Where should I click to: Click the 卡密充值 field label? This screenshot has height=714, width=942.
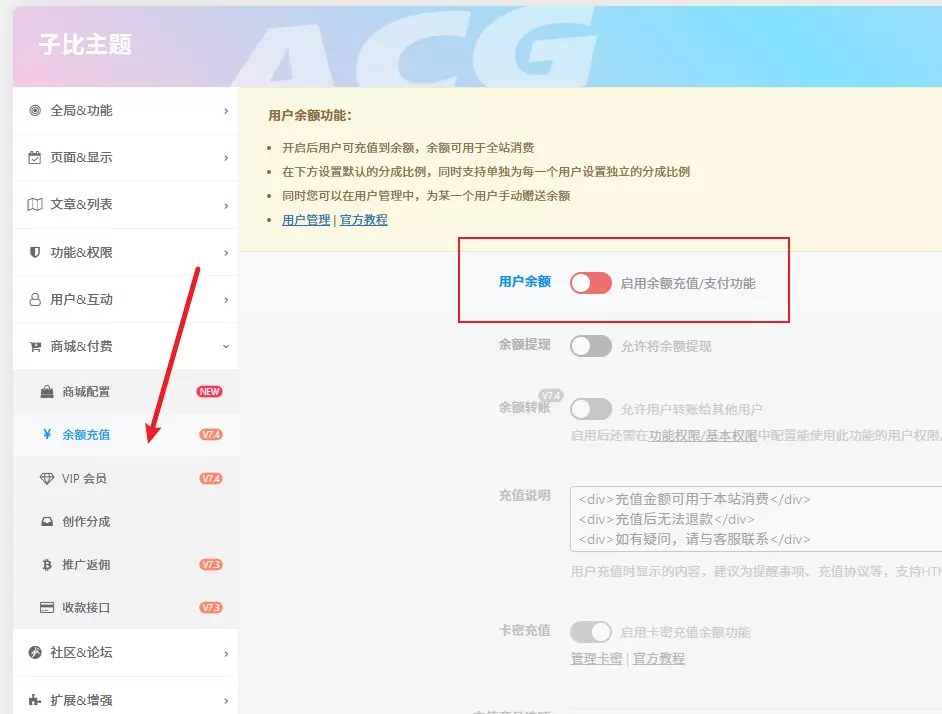point(524,630)
